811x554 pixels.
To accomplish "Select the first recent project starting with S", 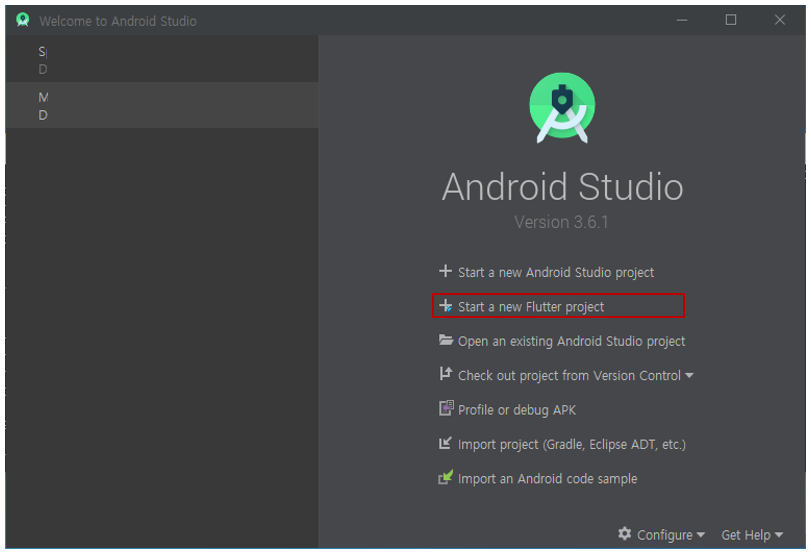I will click(x=162, y=59).
